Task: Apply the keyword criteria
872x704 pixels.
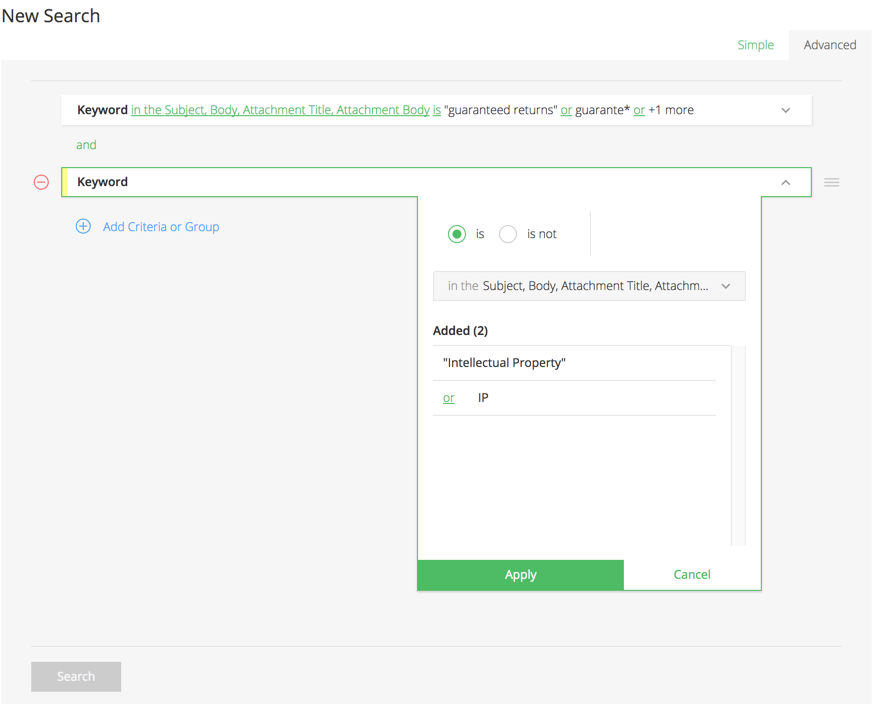Action: 521,574
